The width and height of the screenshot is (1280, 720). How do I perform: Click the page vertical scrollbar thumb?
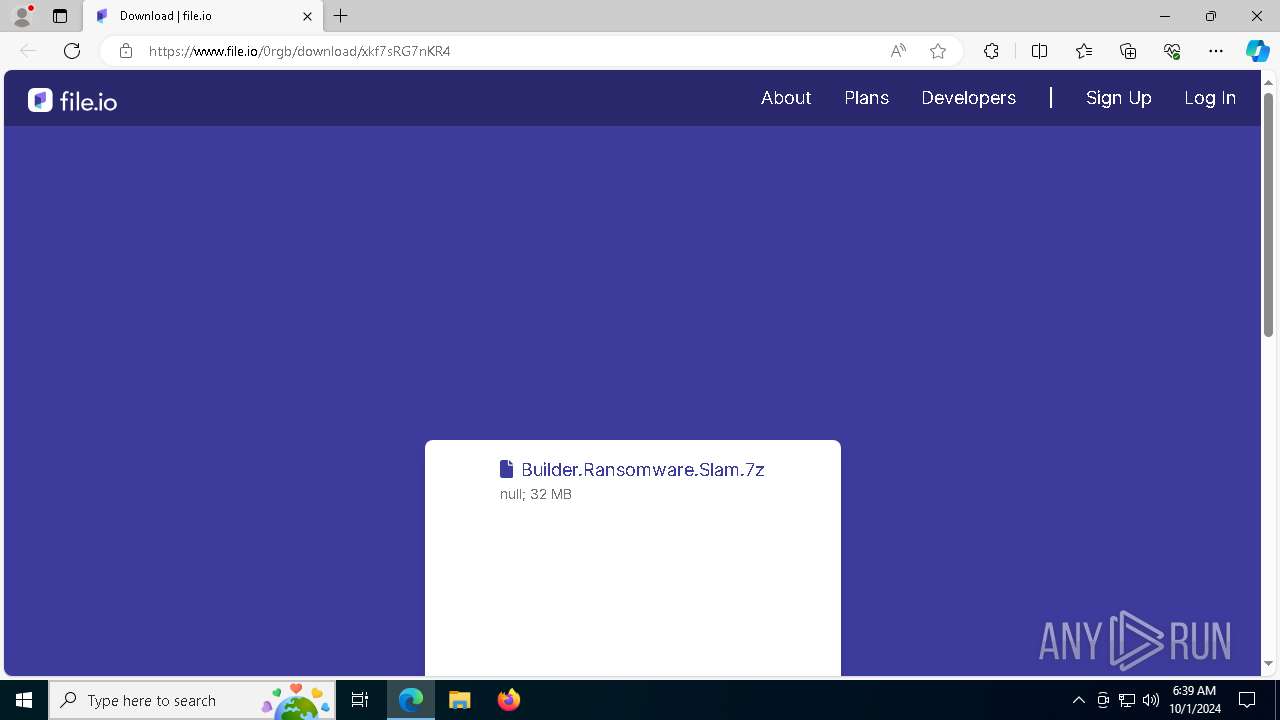(x=1268, y=214)
